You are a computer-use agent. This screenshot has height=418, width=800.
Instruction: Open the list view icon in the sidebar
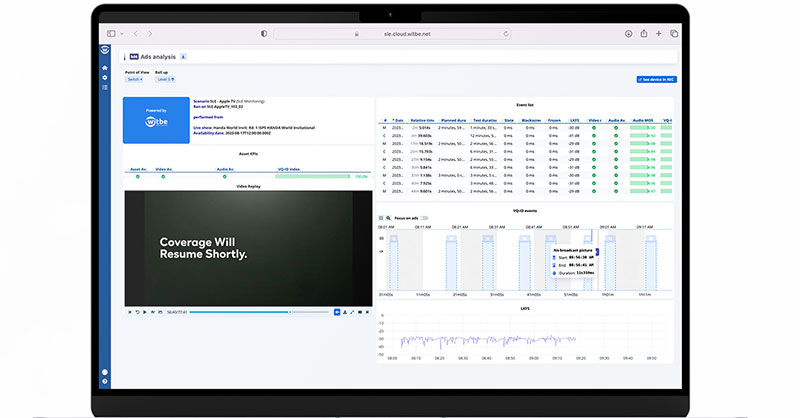[105, 88]
